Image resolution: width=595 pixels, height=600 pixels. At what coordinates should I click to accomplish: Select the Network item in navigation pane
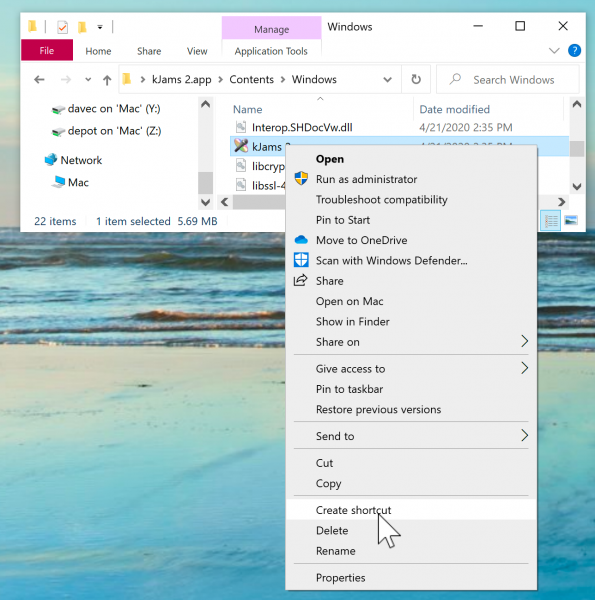[x=81, y=160]
